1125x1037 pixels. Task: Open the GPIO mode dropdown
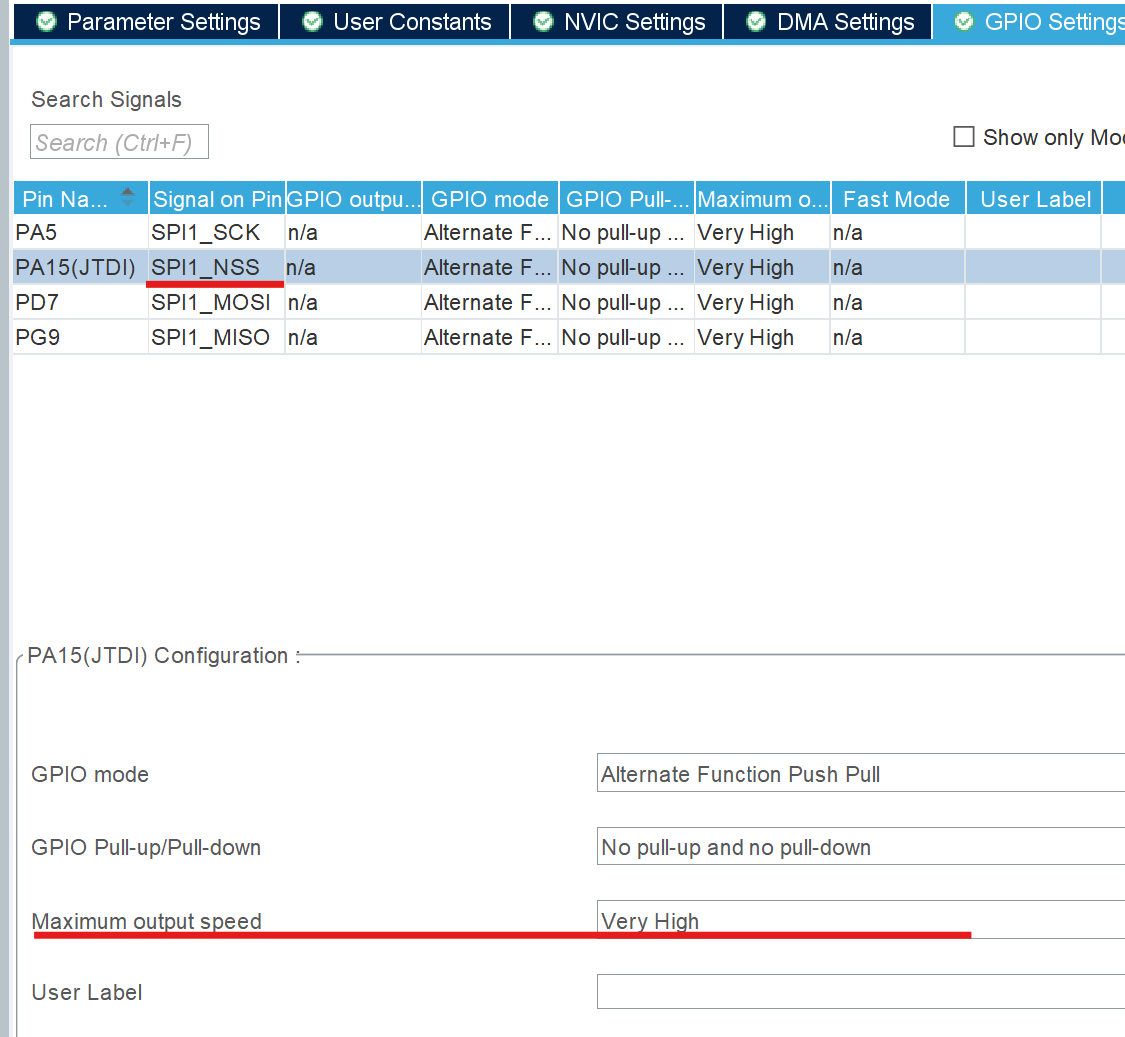pos(860,773)
